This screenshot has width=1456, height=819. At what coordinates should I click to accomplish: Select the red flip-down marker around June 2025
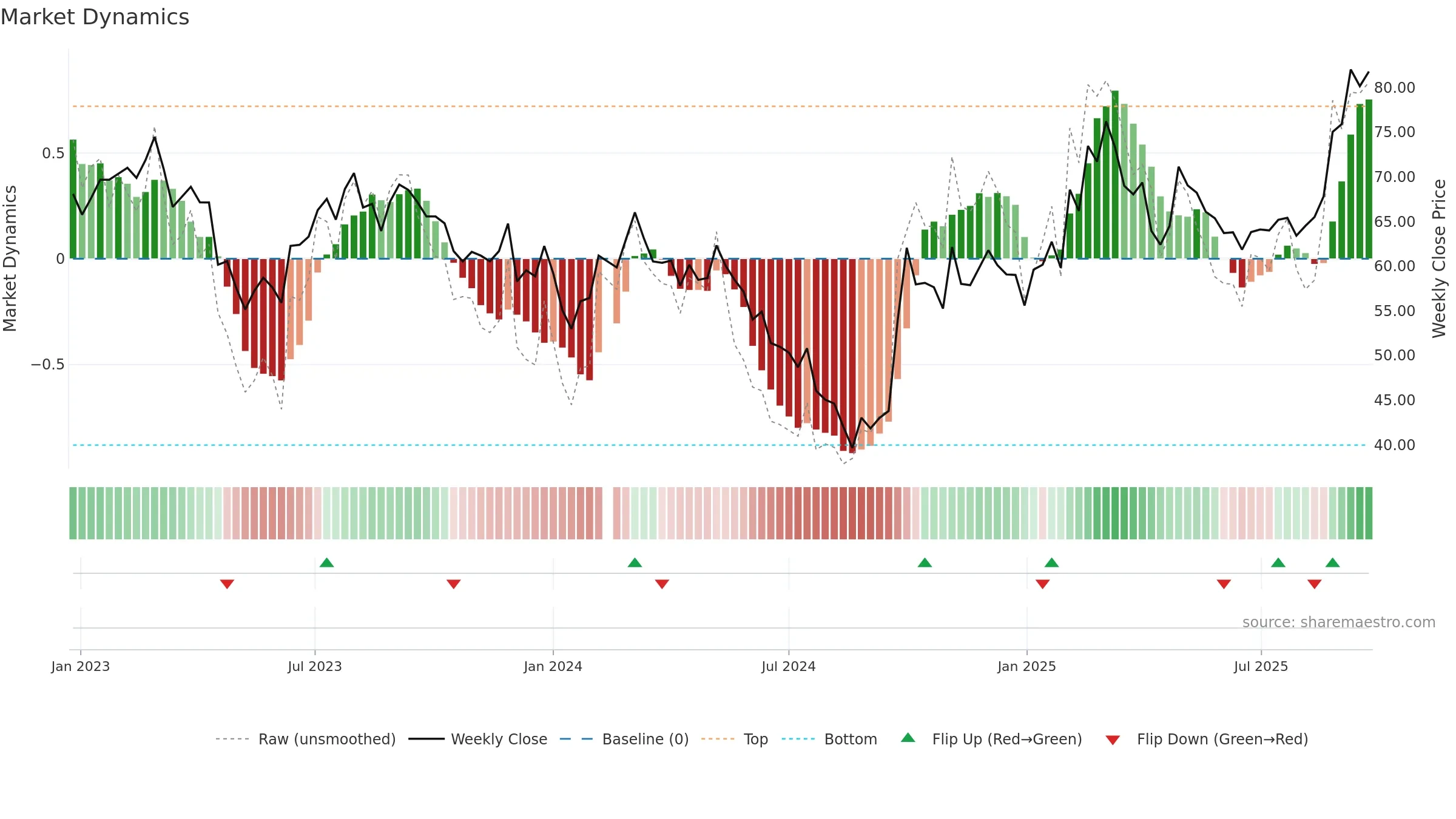point(1224,584)
